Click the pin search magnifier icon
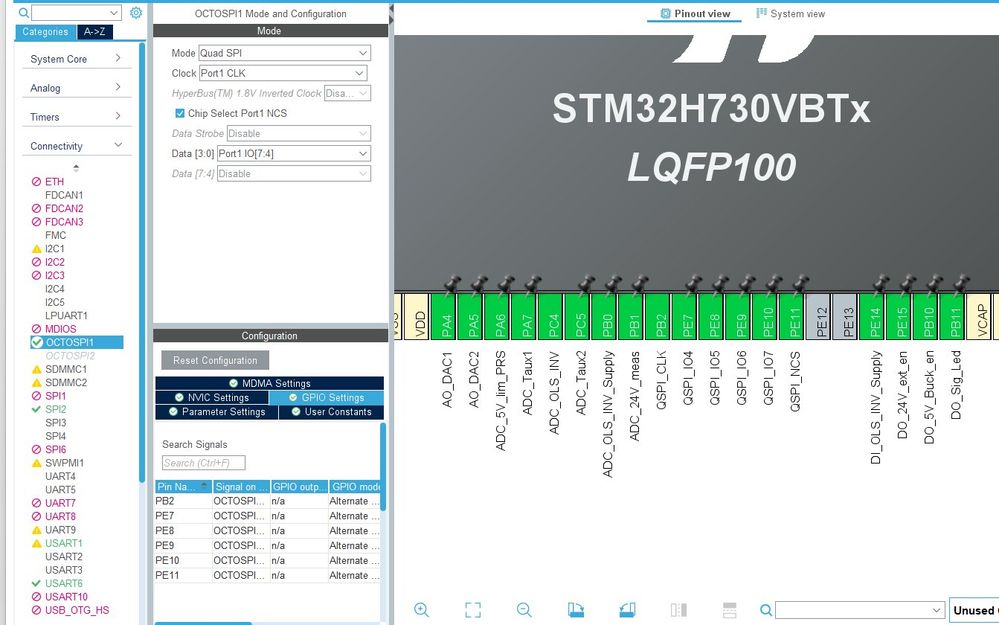The image size is (999, 625). point(766,610)
